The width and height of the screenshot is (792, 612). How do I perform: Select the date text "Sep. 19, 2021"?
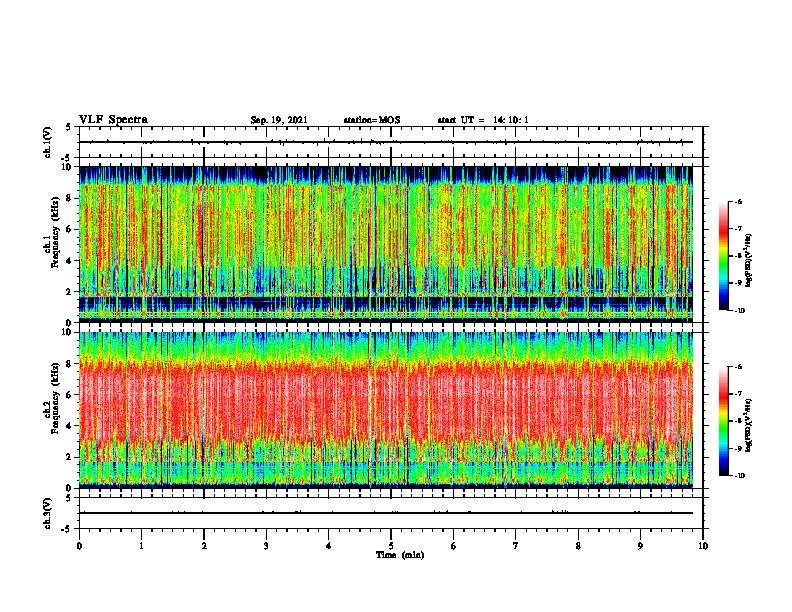[279, 120]
